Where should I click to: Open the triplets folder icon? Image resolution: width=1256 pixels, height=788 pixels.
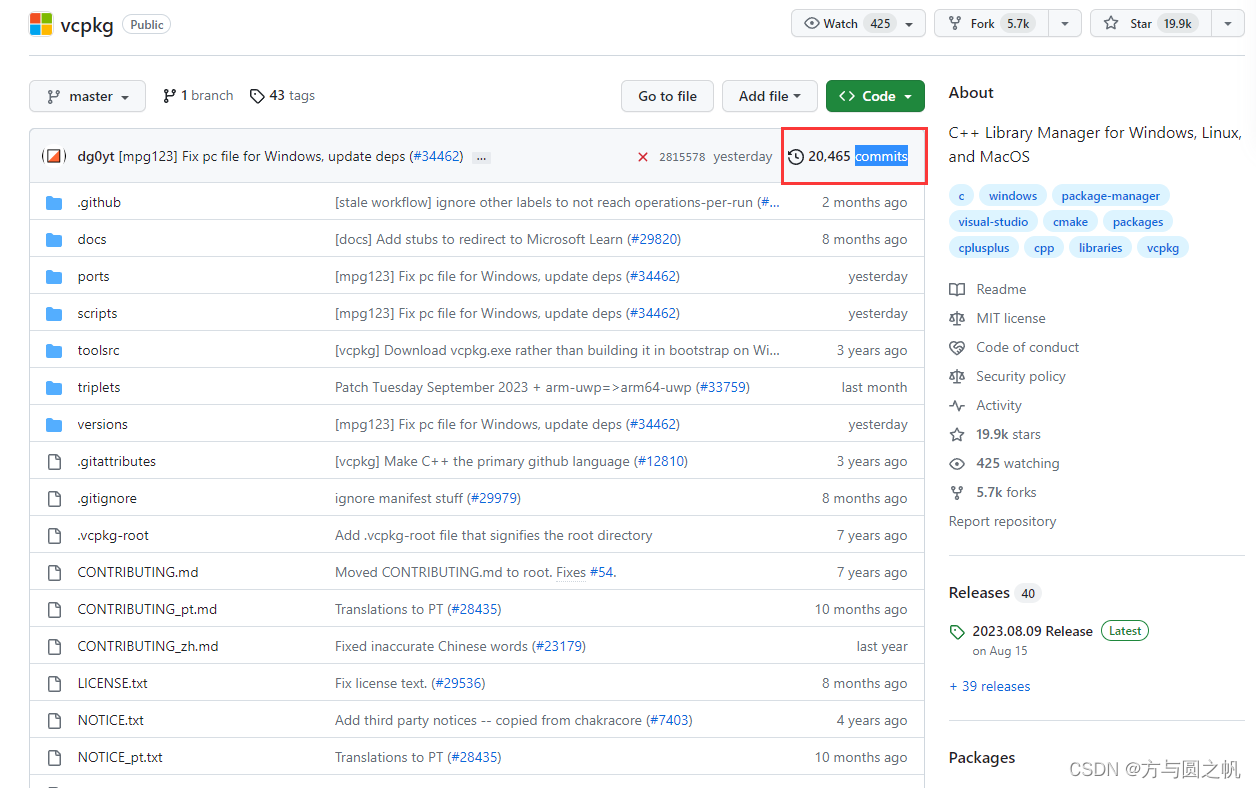[x=54, y=388]
